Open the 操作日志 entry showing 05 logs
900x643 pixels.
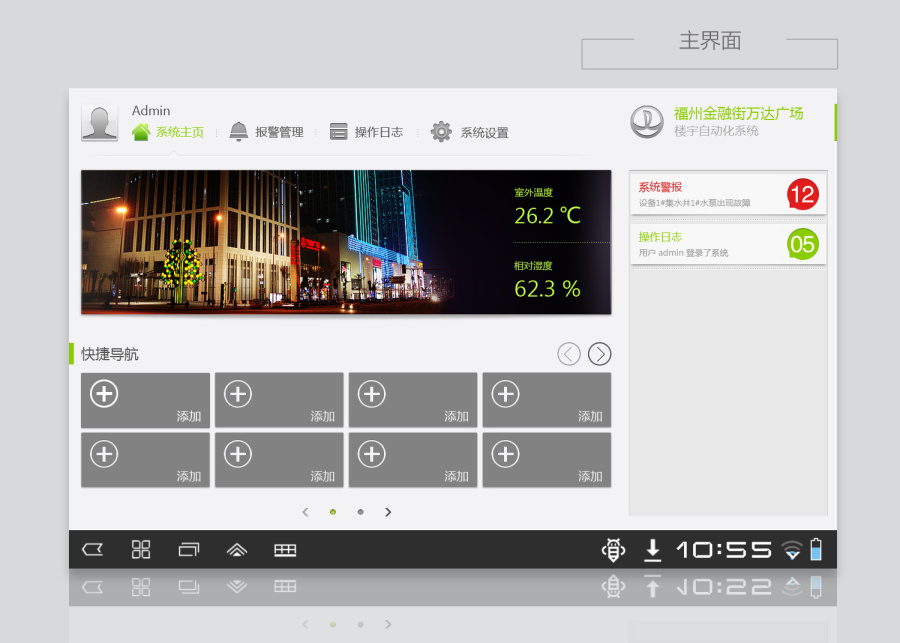[728, 244]
